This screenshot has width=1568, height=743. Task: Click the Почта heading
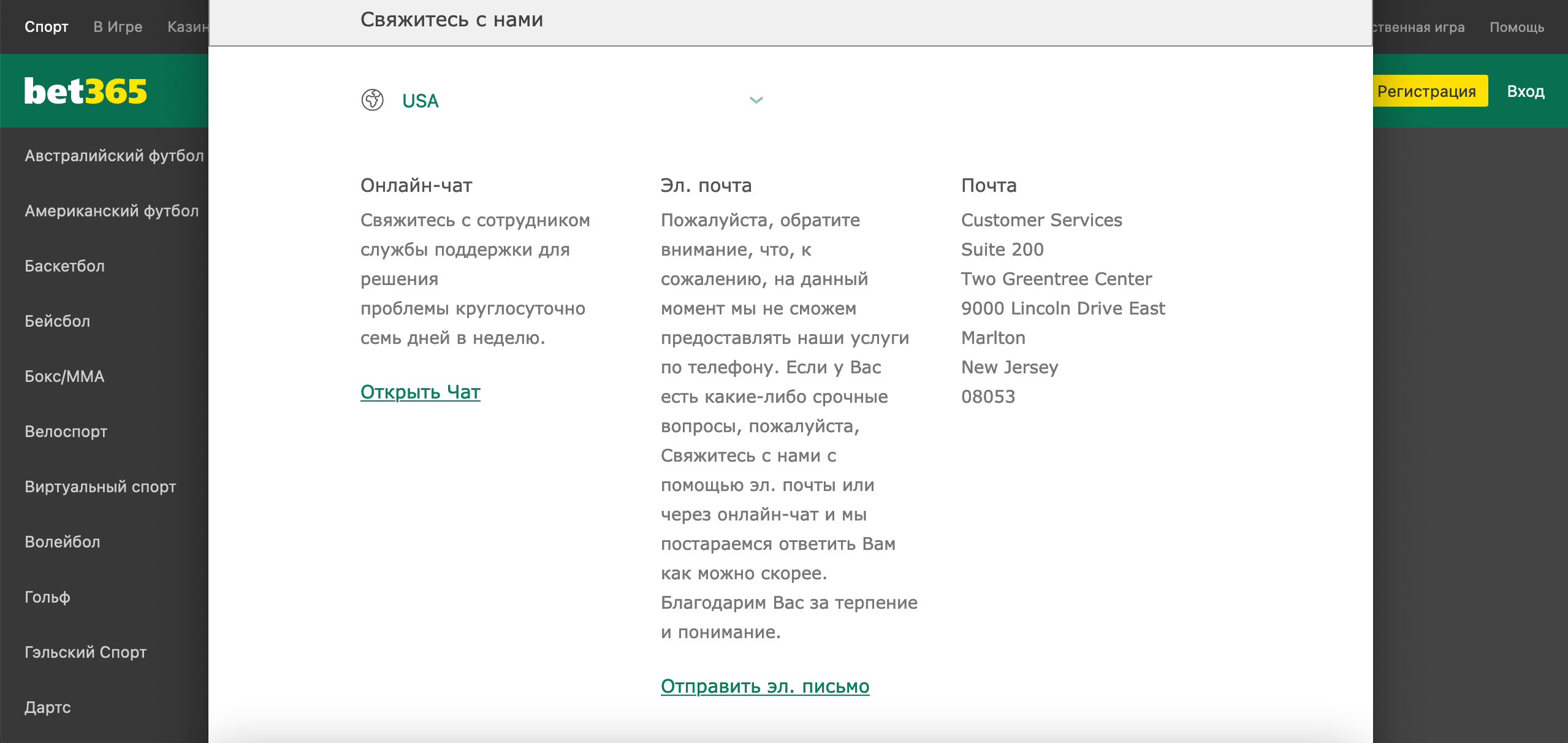coord(989,185)
